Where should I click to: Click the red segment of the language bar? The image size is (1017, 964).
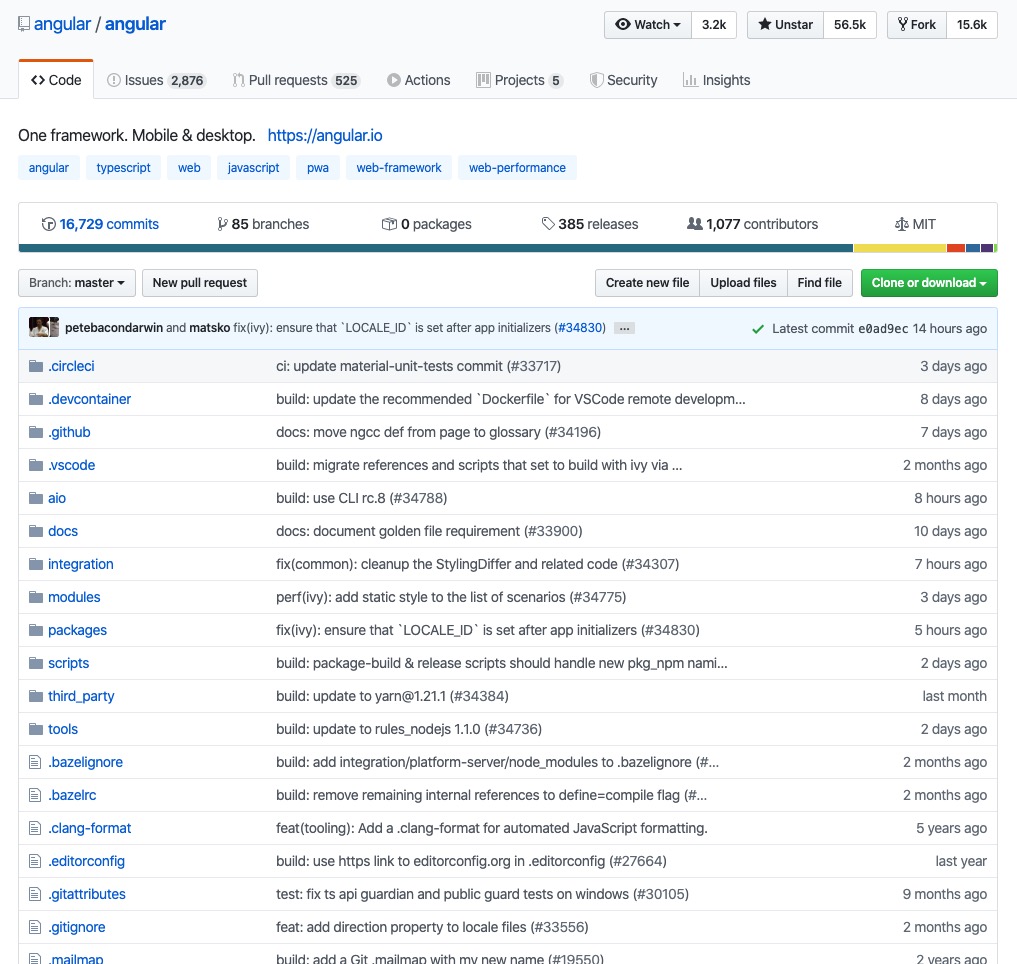956,248
